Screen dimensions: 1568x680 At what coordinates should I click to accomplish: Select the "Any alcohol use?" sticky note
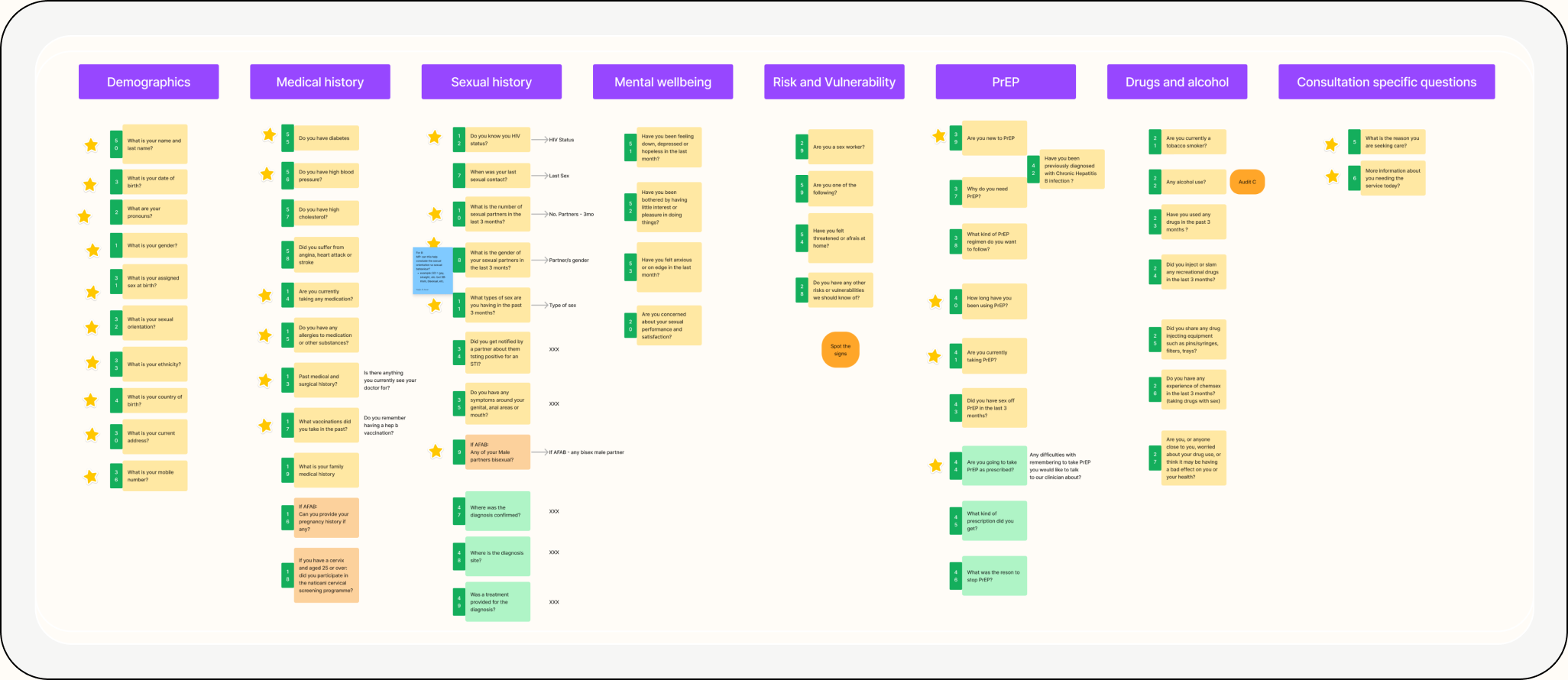click(1194, 182)
